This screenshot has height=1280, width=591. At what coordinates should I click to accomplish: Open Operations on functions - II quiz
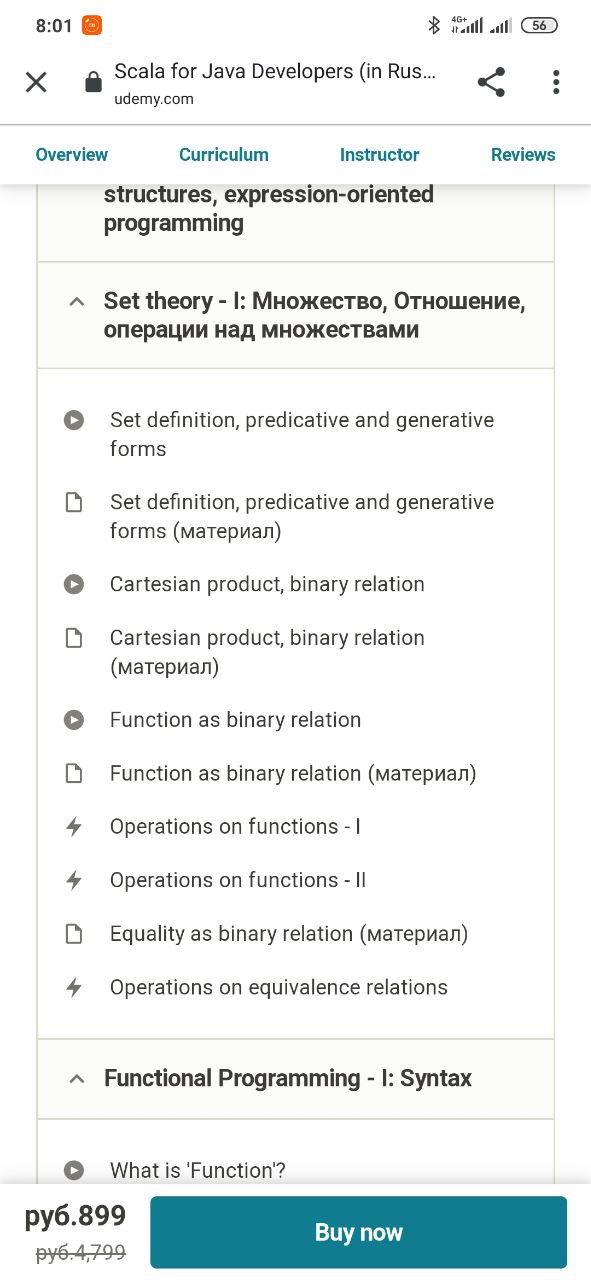(238, 880)
